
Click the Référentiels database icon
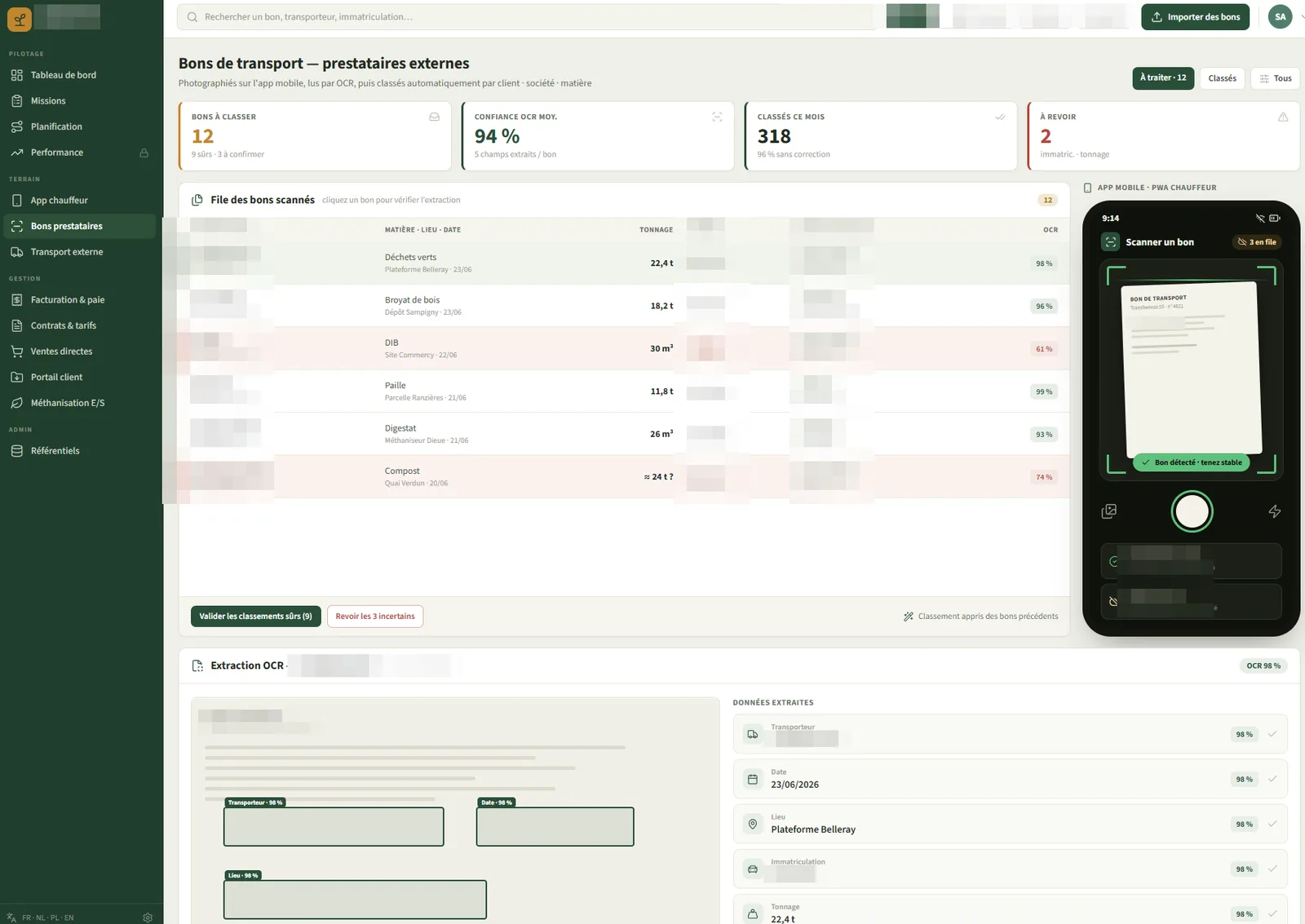click(x=16, y=451)
